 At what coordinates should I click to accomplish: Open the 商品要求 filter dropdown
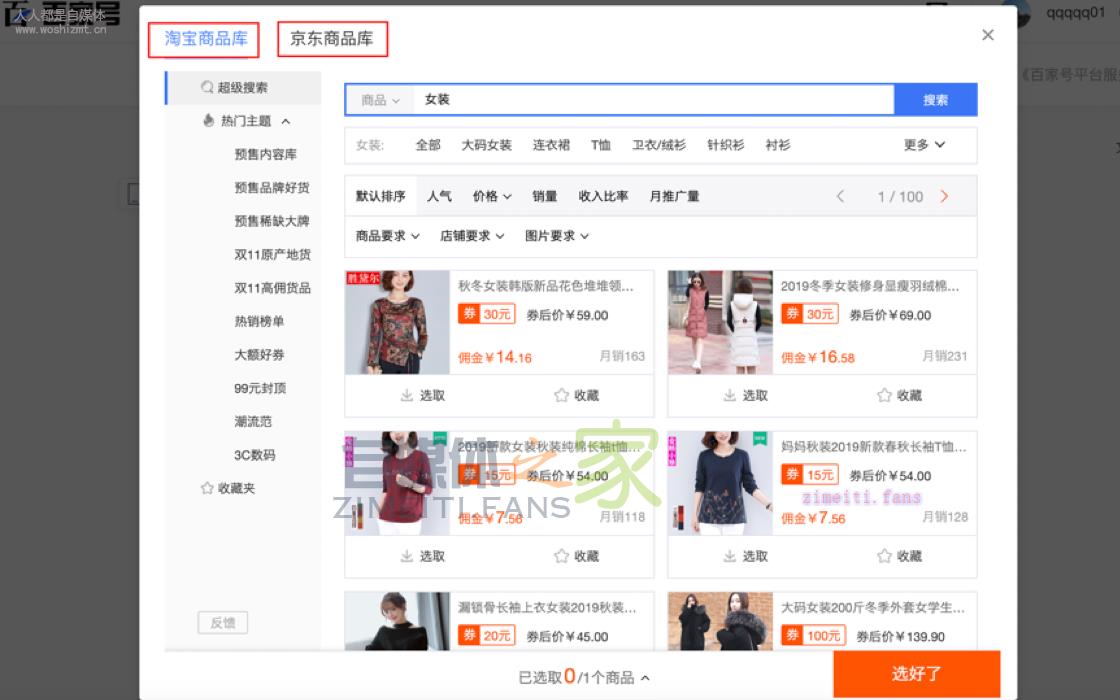[x=388, y=236]
